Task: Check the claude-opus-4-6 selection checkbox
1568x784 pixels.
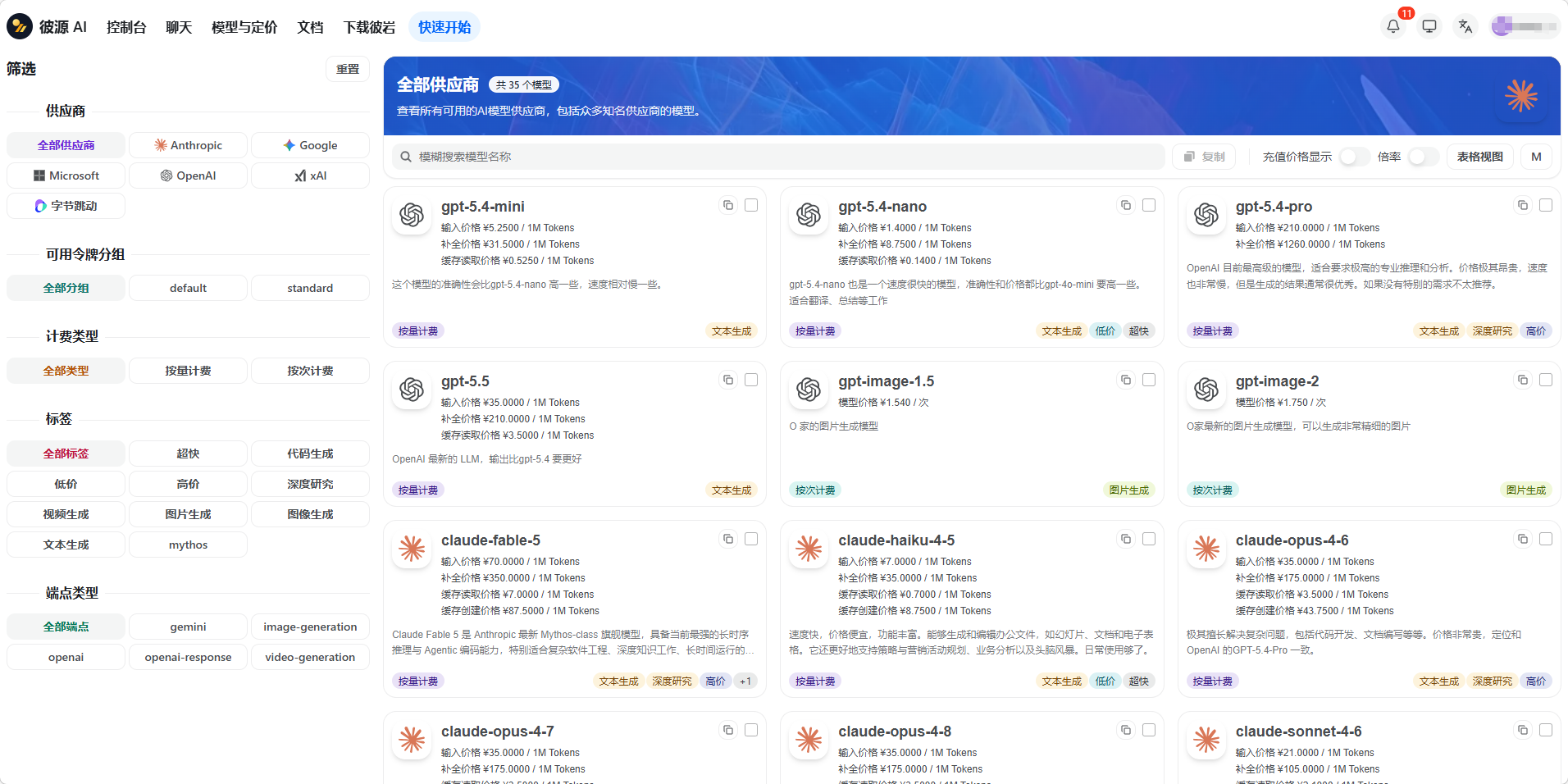Action: click(1545, 539)
